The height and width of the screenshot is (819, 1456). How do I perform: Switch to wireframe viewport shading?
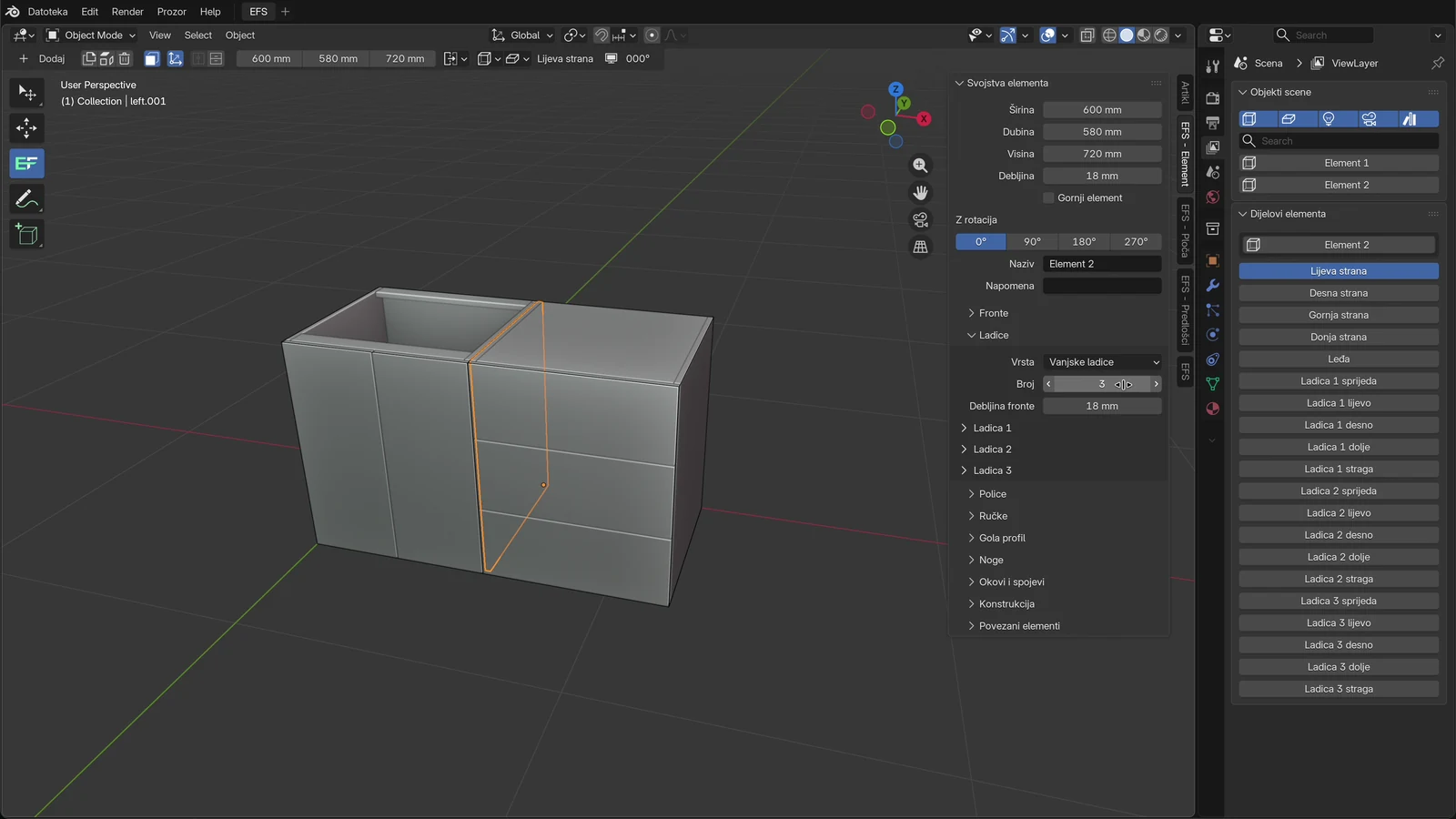pyautogui.click(x=1109, y=35)
